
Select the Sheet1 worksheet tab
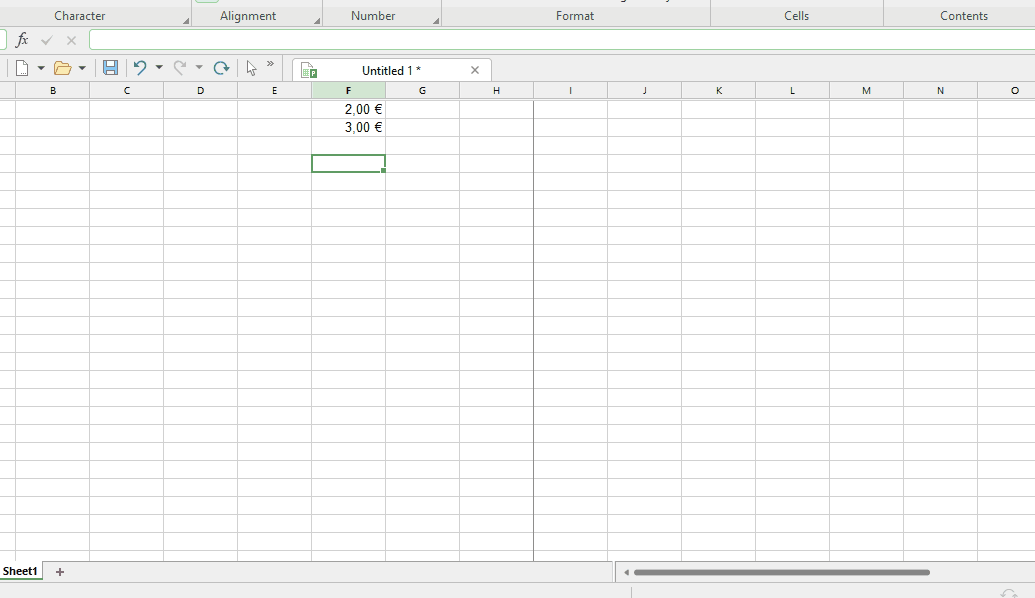20,572
